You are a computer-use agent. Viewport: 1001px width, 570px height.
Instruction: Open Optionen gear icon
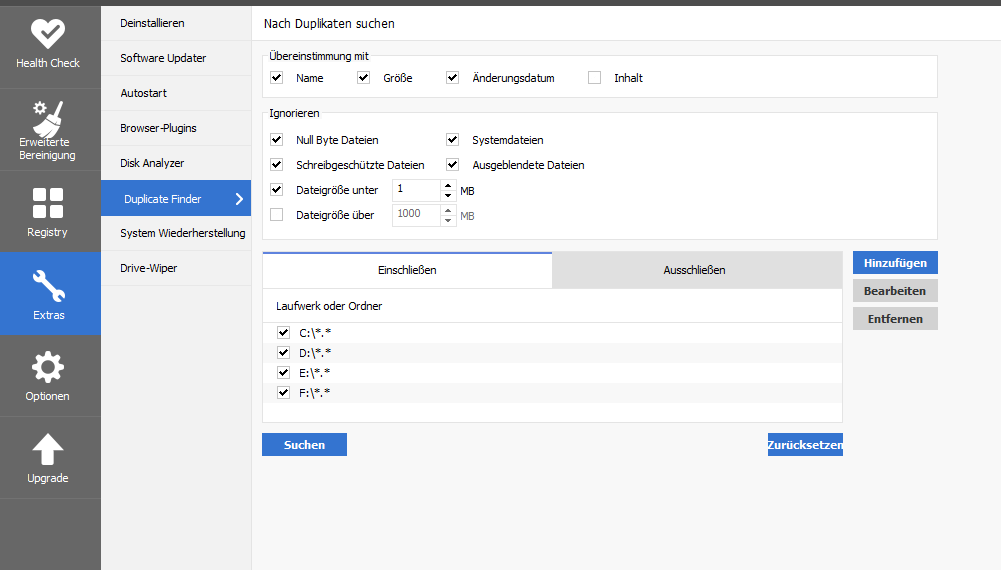pyautogui.click(x=48, y=368)
